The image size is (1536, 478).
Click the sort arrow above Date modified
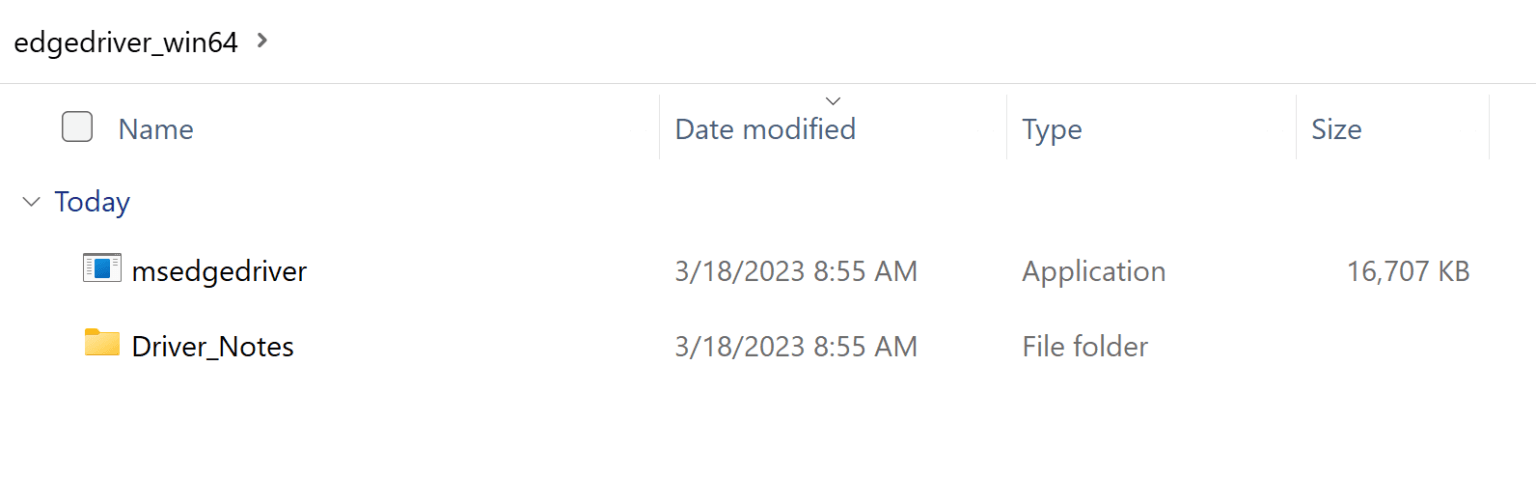click(x=833, y=100)
